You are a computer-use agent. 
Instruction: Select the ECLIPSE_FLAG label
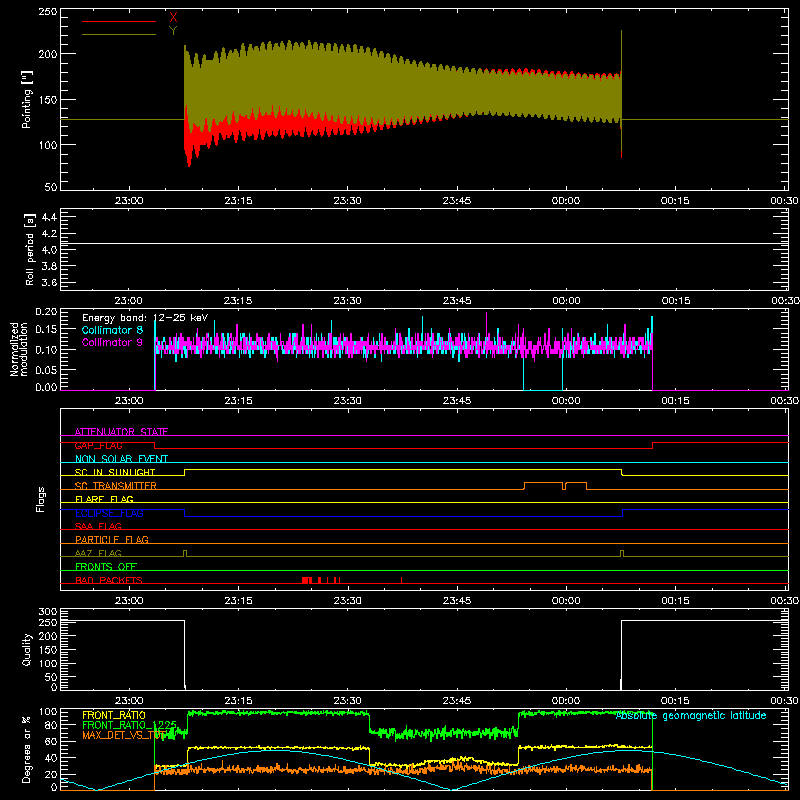point(109,513)
